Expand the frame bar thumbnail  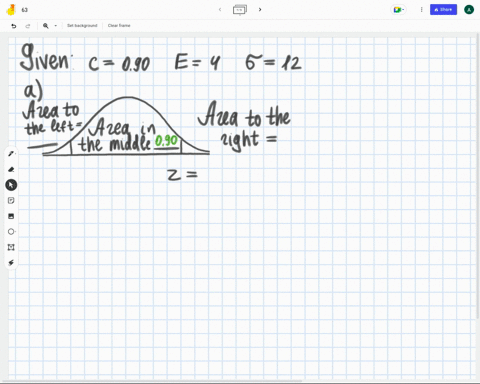[240, 10]
